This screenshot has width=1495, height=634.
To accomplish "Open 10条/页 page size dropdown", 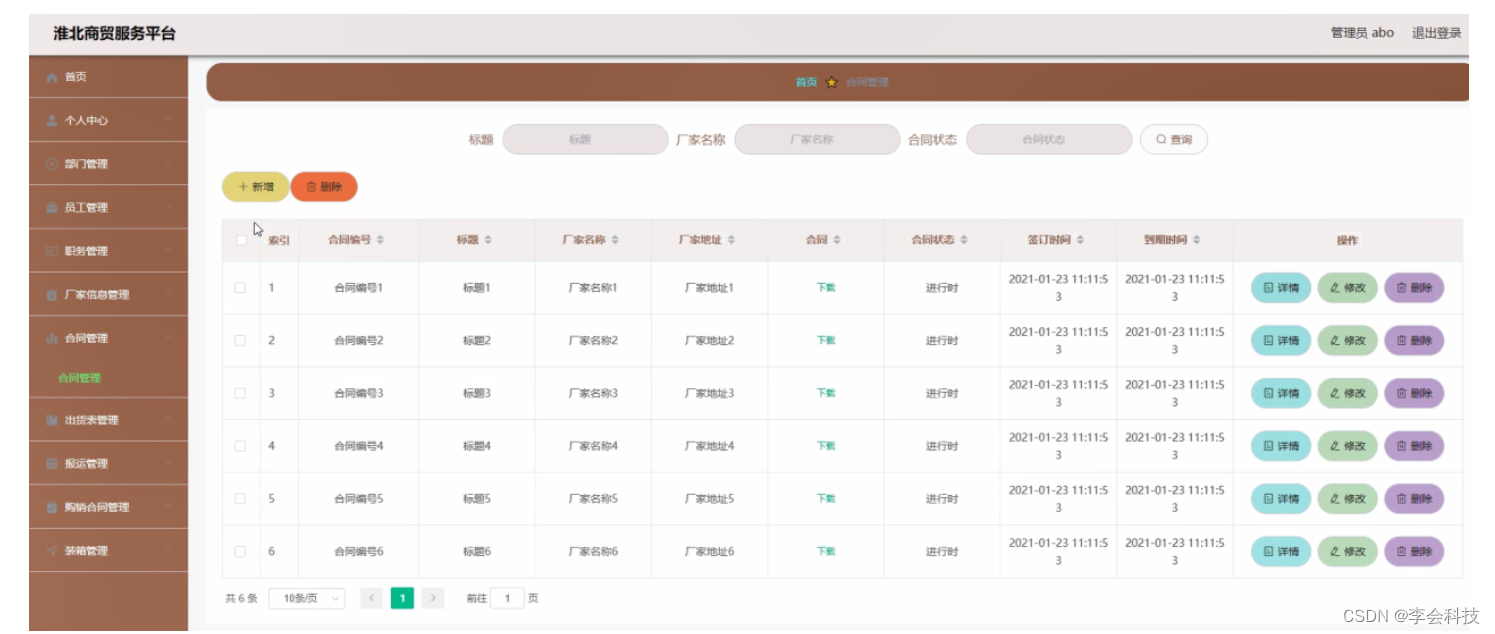I will 307,598.
